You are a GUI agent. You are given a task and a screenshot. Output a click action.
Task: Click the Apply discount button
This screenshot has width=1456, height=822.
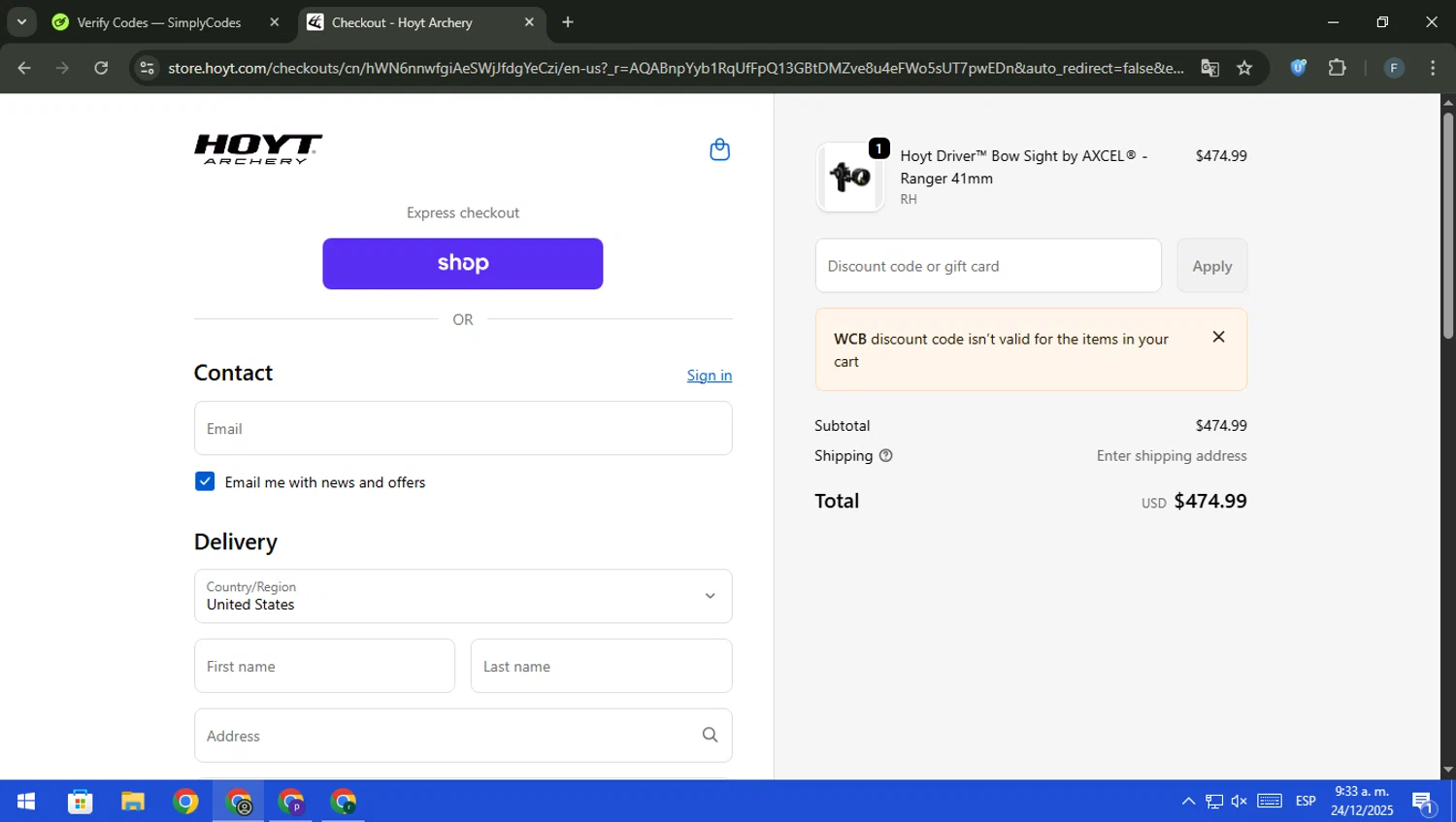[x=1211, y=265]
